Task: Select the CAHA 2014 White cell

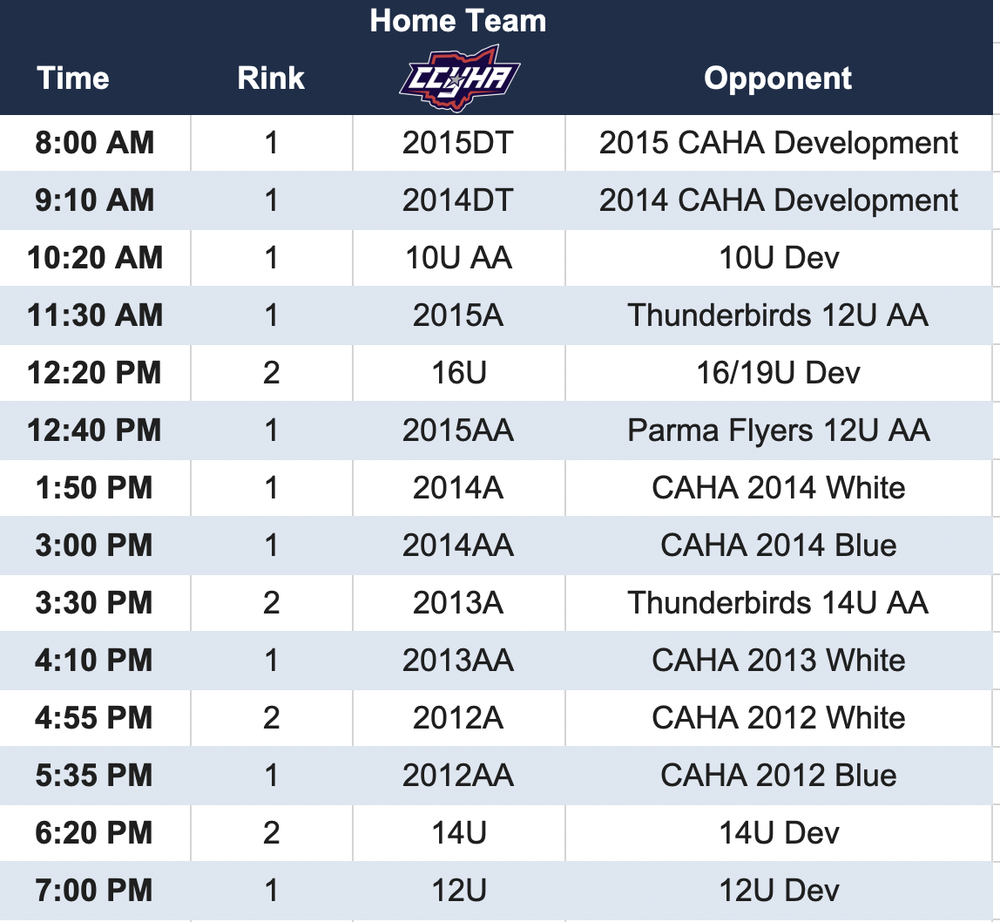Action: pos(779,488)
